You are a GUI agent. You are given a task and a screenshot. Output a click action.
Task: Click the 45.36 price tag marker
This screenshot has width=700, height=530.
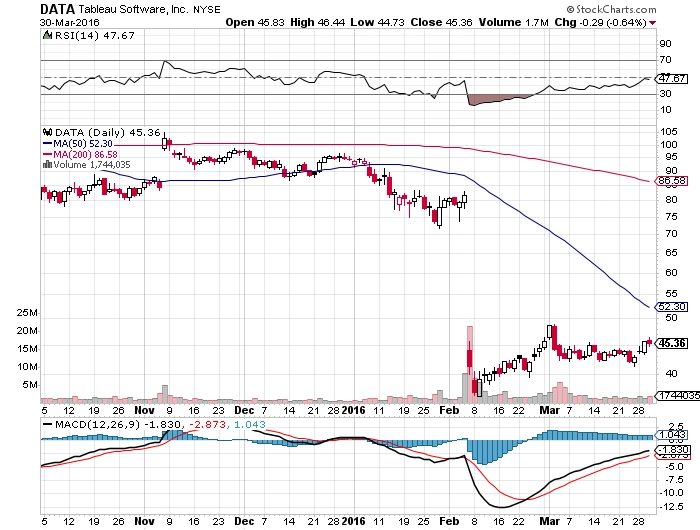[x=672, y=343]
